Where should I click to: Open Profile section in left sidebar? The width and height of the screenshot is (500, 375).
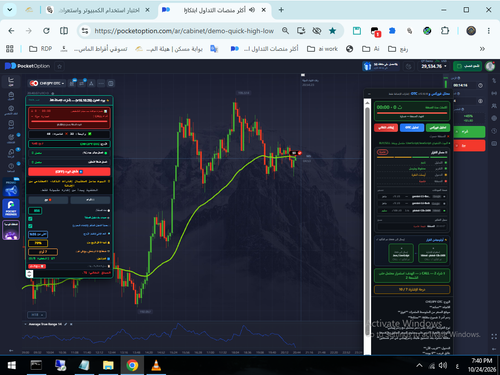[x=11, y=110]
